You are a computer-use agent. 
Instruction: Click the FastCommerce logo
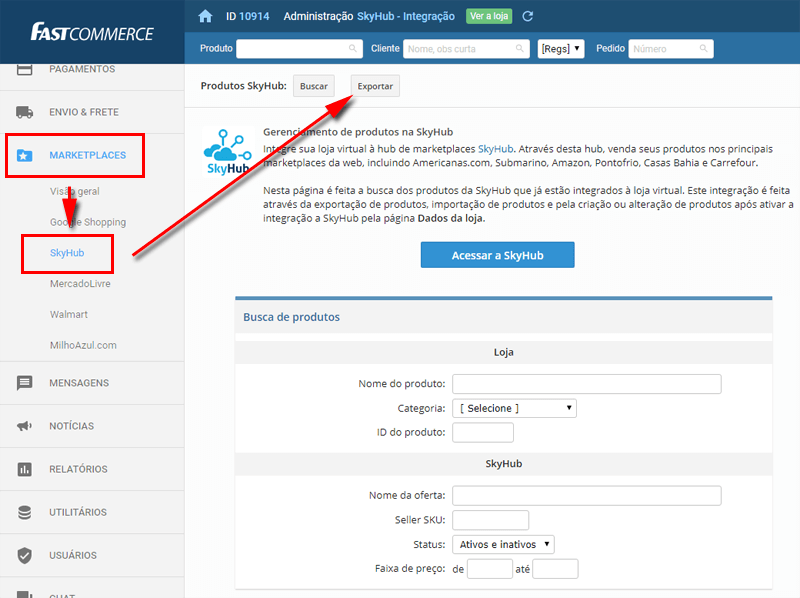[92, 32]
